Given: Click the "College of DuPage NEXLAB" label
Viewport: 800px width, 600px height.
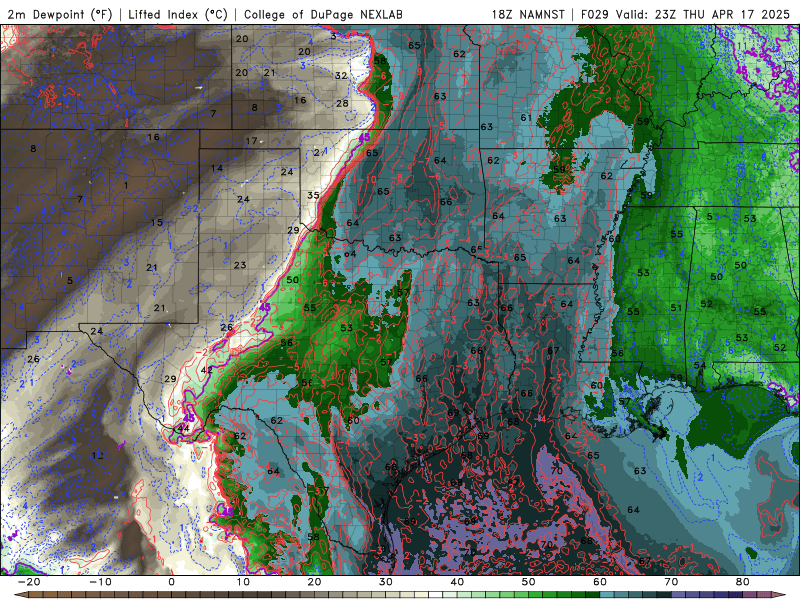Looking at the screenshot, I should coord(323,14).
